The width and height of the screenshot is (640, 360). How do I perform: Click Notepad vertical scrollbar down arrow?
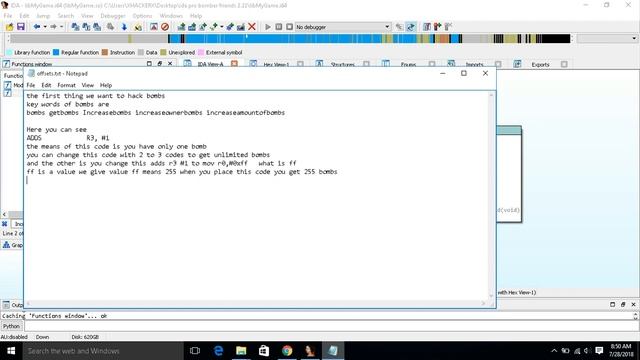click(x=491, y=296)
